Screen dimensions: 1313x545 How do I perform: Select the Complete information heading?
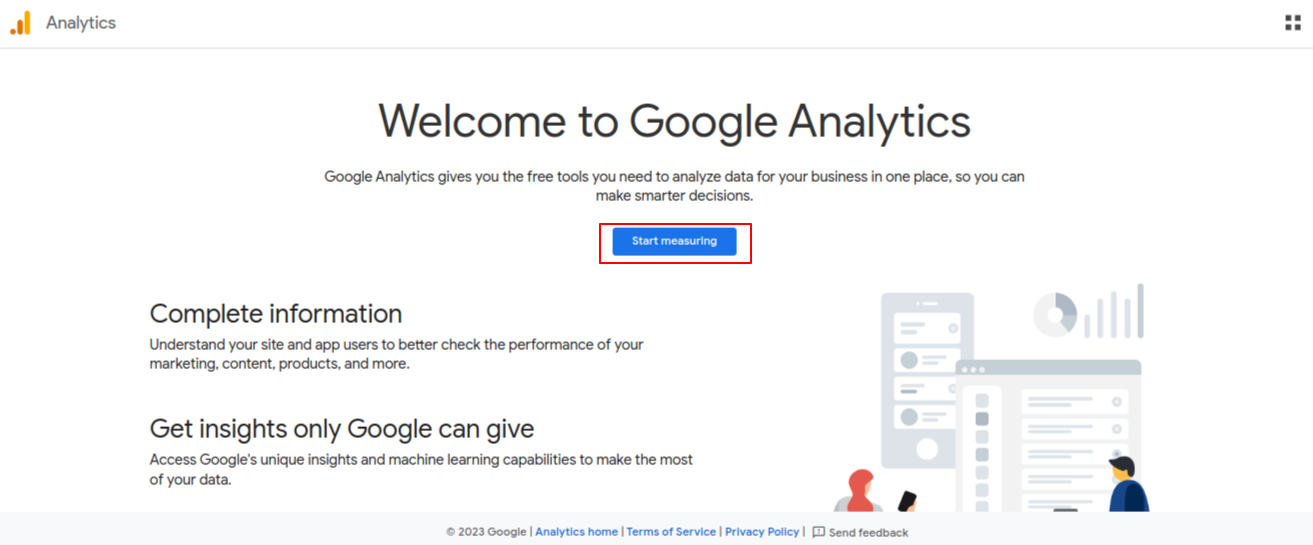276,313
